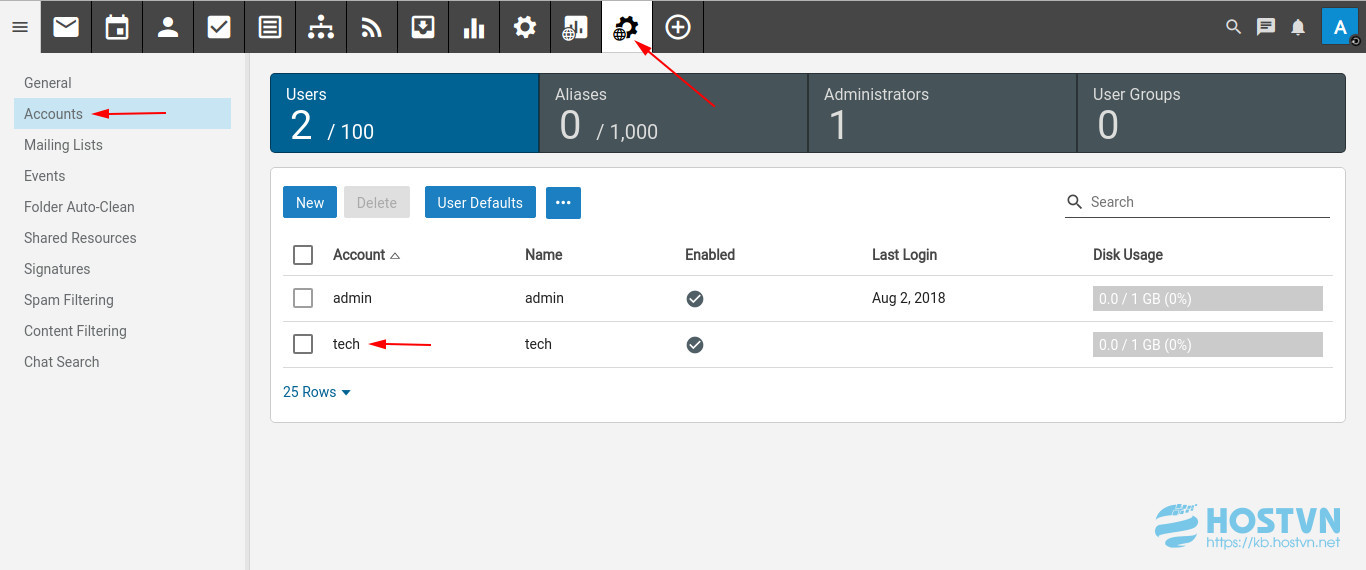
Task: Click the Delete button
Action: click(377, 202)
